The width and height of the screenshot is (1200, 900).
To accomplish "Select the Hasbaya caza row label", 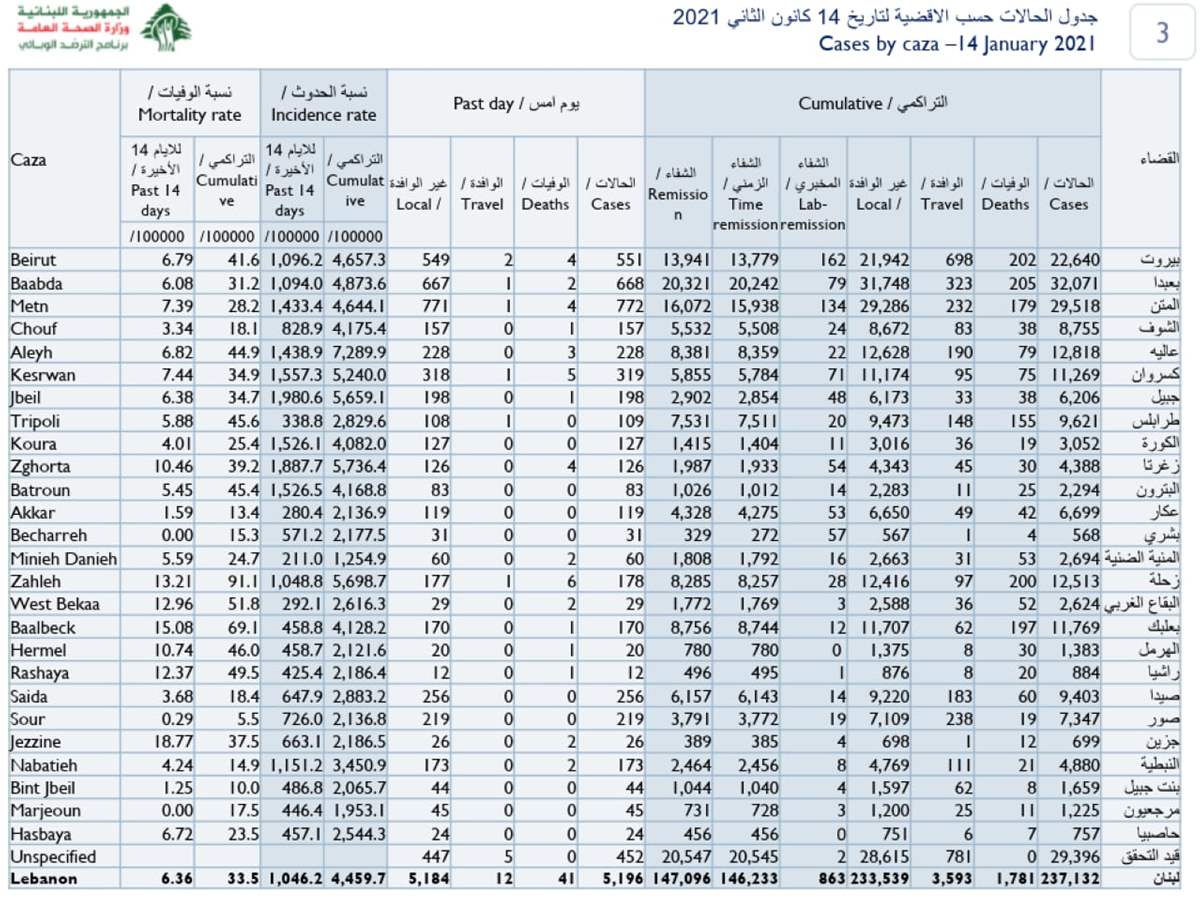I will [40, 833].
